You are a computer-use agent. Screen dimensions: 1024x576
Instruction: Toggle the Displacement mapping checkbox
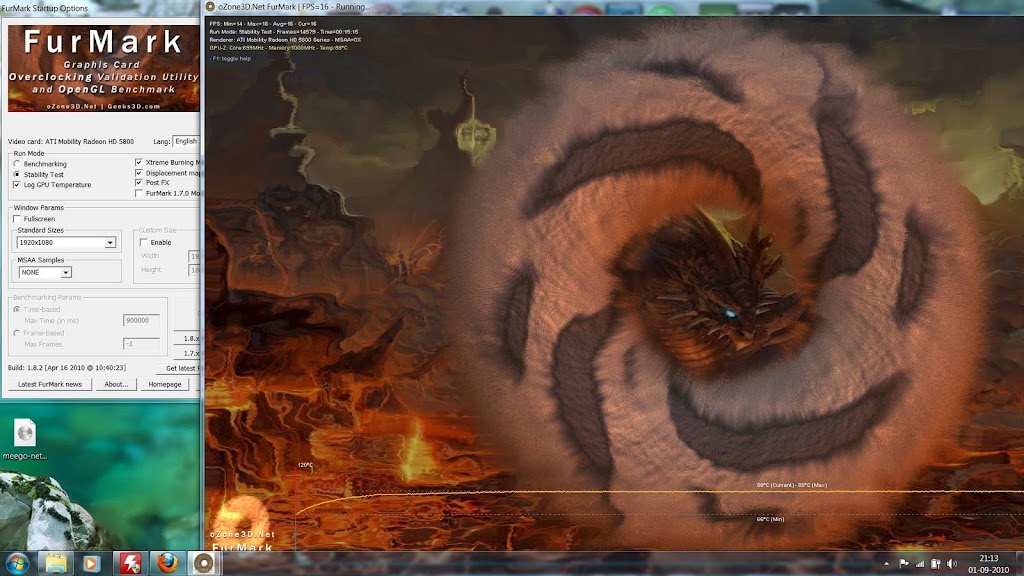click(138, 173)
